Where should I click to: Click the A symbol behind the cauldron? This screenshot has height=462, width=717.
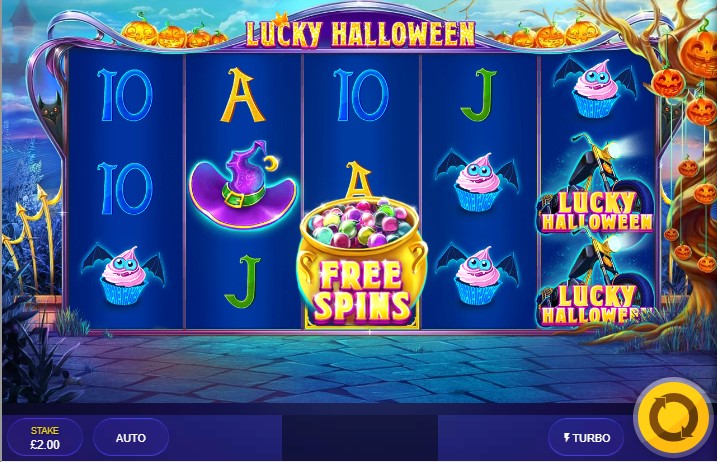click(x=358, y=179)
